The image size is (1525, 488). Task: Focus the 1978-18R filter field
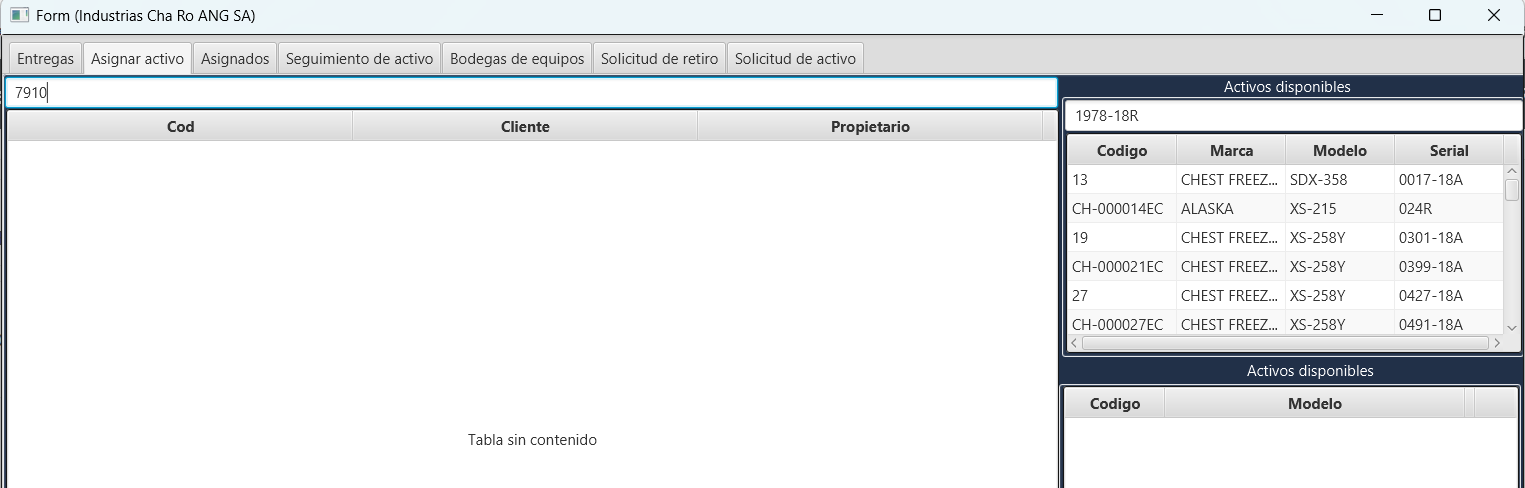(x=1293, y=116)
